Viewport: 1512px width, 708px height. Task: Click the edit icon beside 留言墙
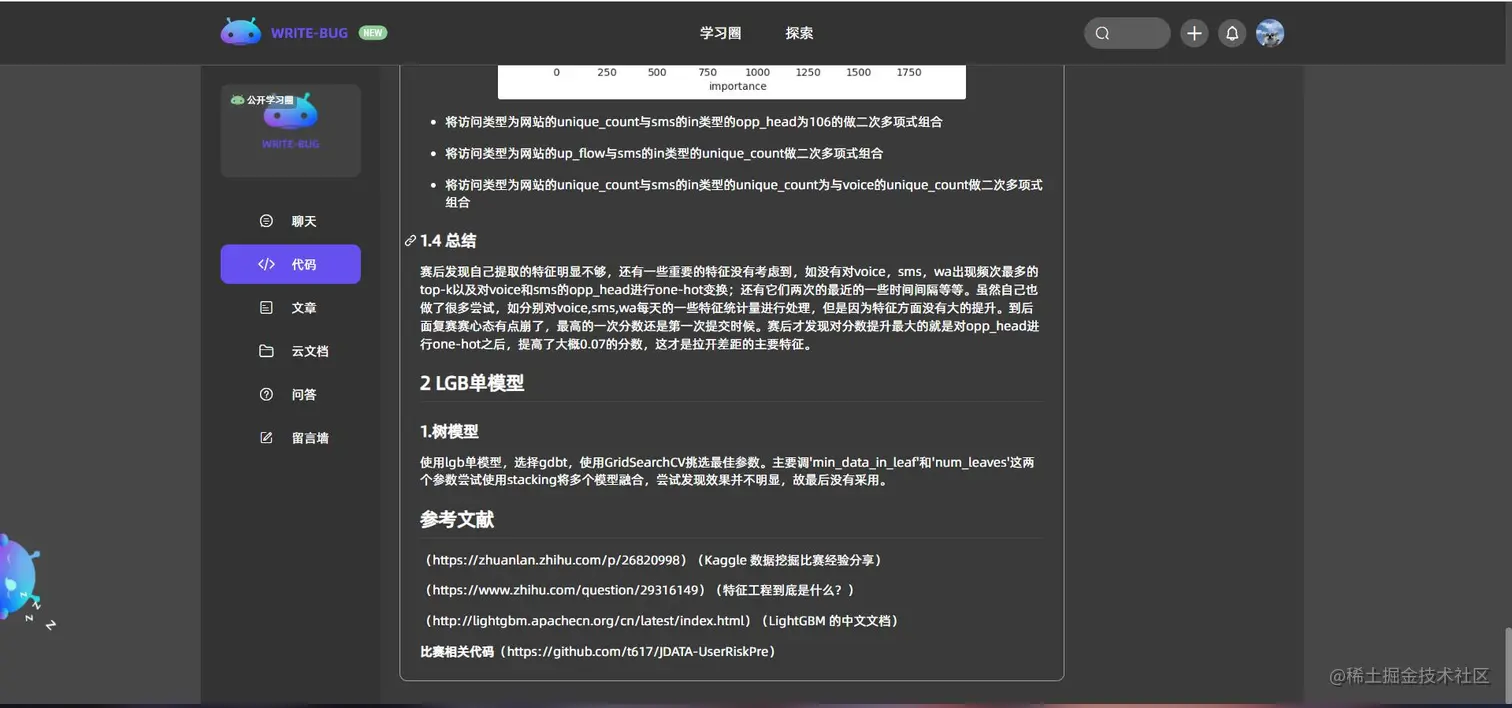pos(266,437)
